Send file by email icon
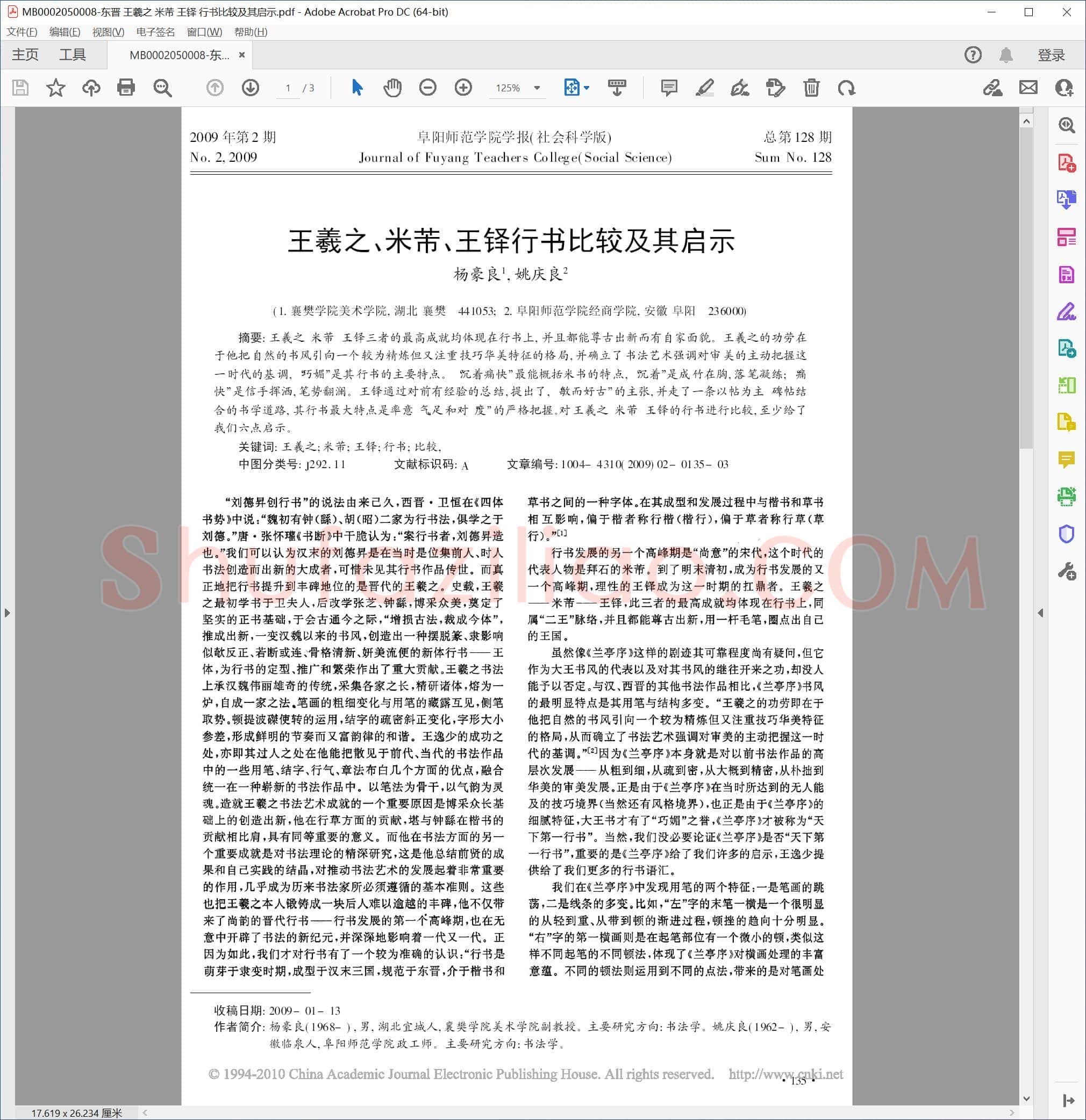This screenshot has width=1086, height=1120. click(1028, 88)
